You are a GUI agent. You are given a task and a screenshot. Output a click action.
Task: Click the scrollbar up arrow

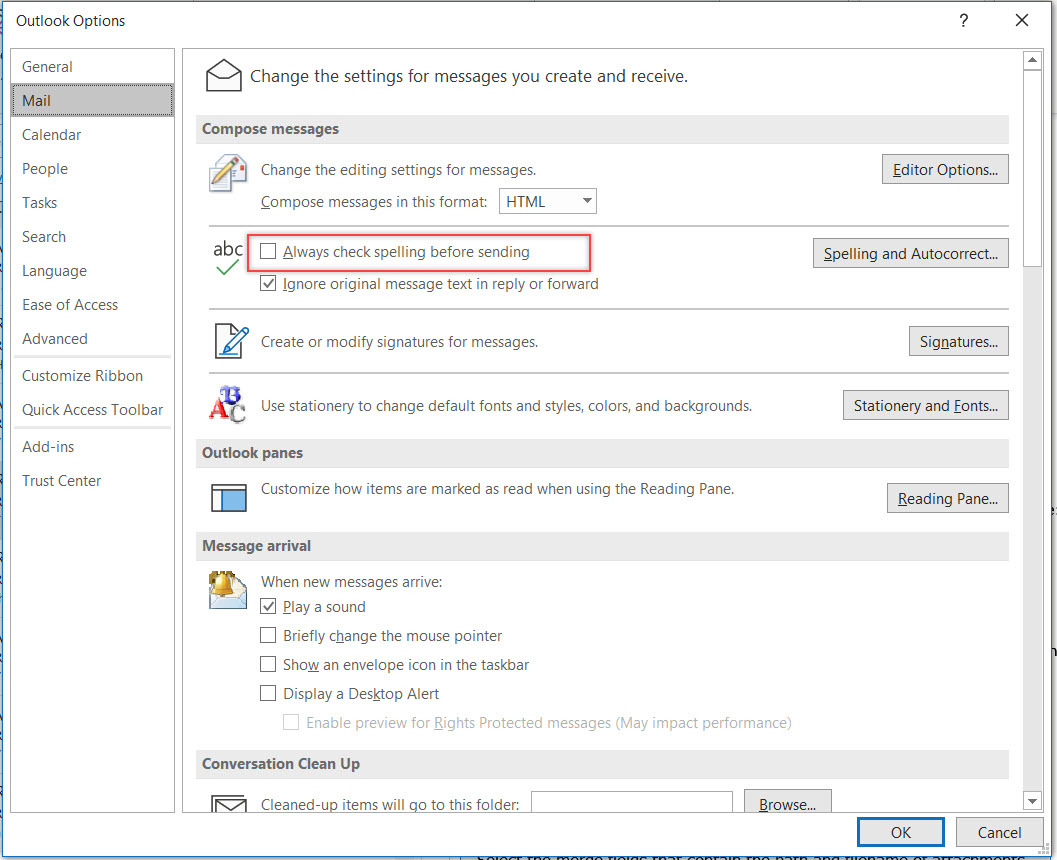pos(1032,61)
